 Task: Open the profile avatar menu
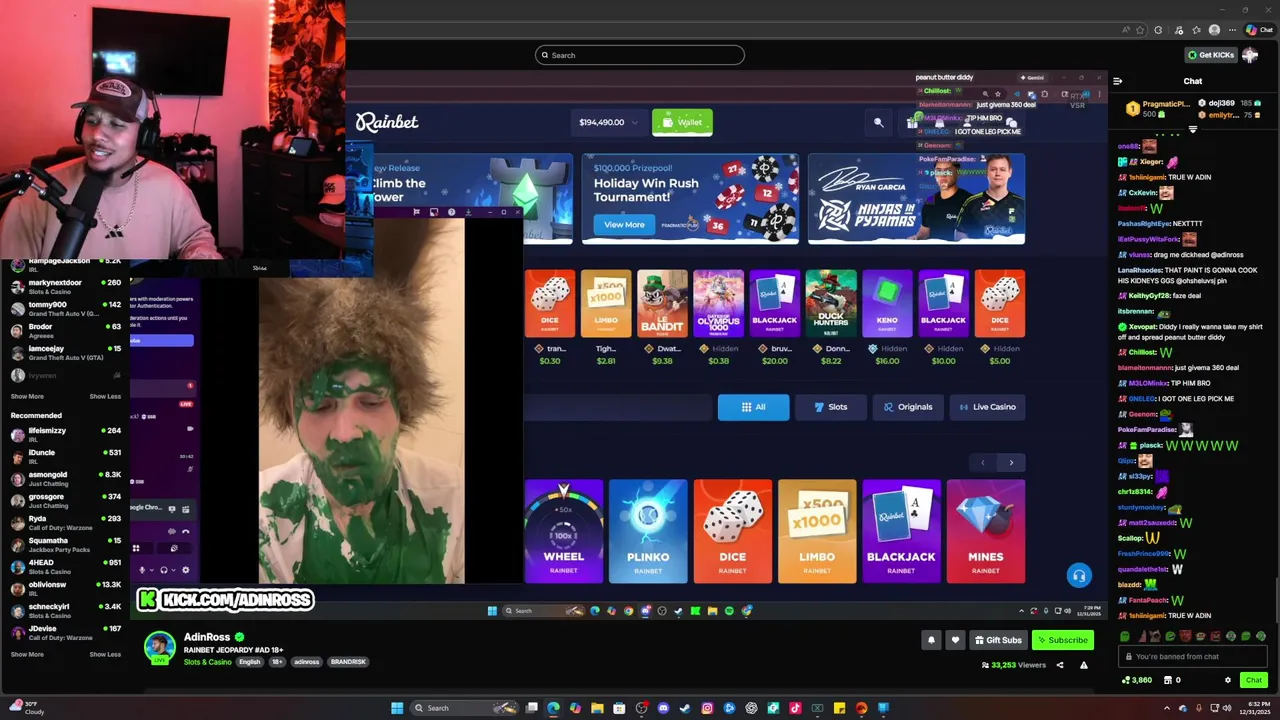click(1250, 55)
